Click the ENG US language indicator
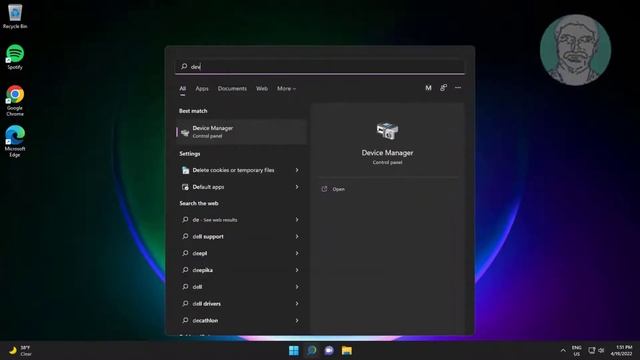This screenshot has height=360, width=640. [x=576, y=351]
